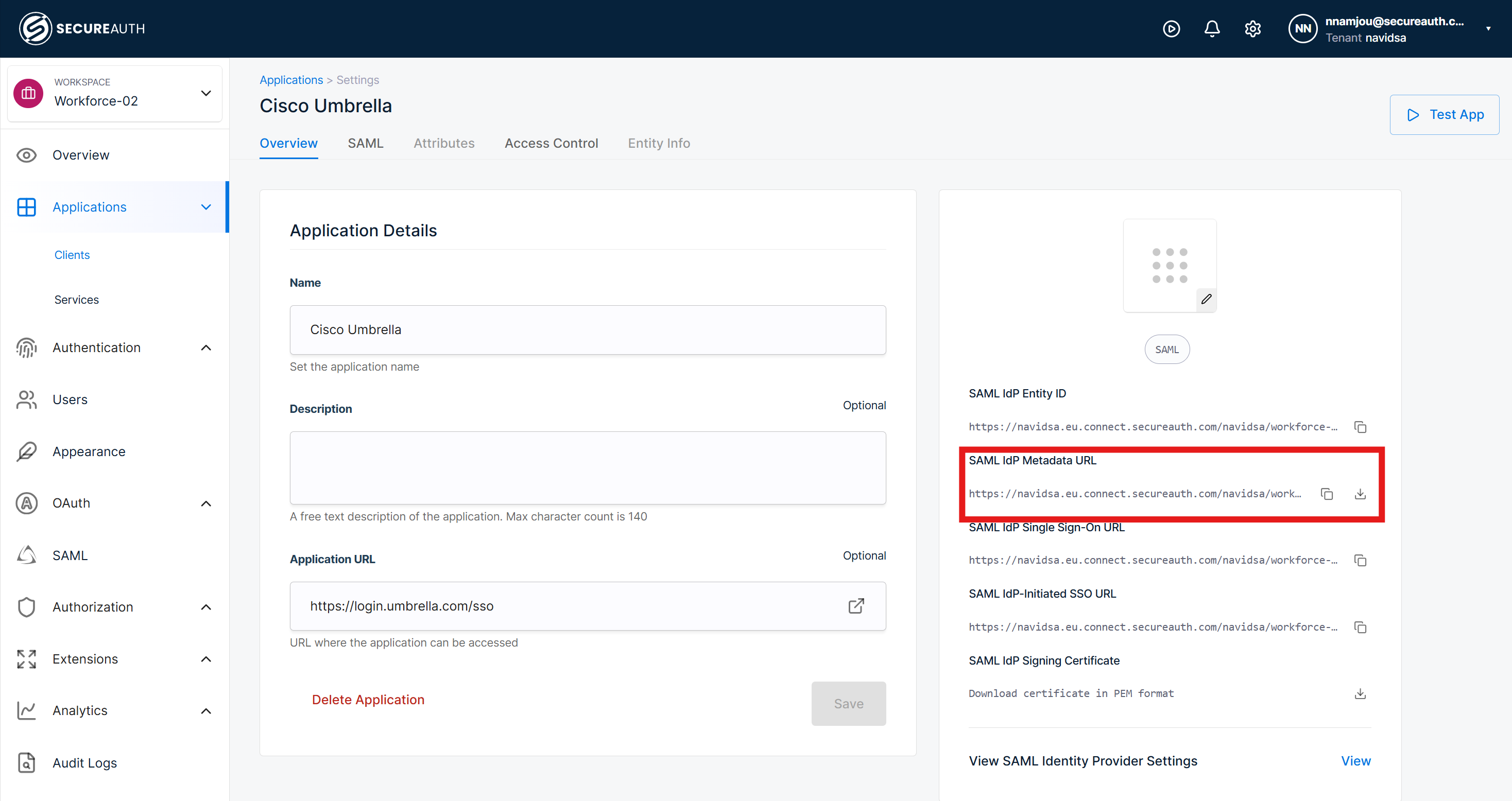The height and width of the screenshot is (801, 1512).
Task: Click the application logo placeholder thumbnail
Action: [1169, 265]
